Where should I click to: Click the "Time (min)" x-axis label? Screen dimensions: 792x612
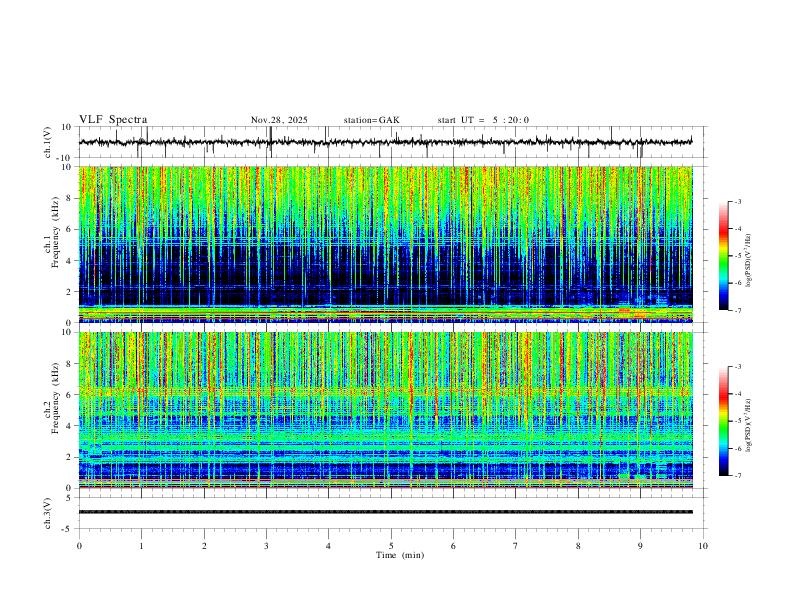click(x=400, y=555)
